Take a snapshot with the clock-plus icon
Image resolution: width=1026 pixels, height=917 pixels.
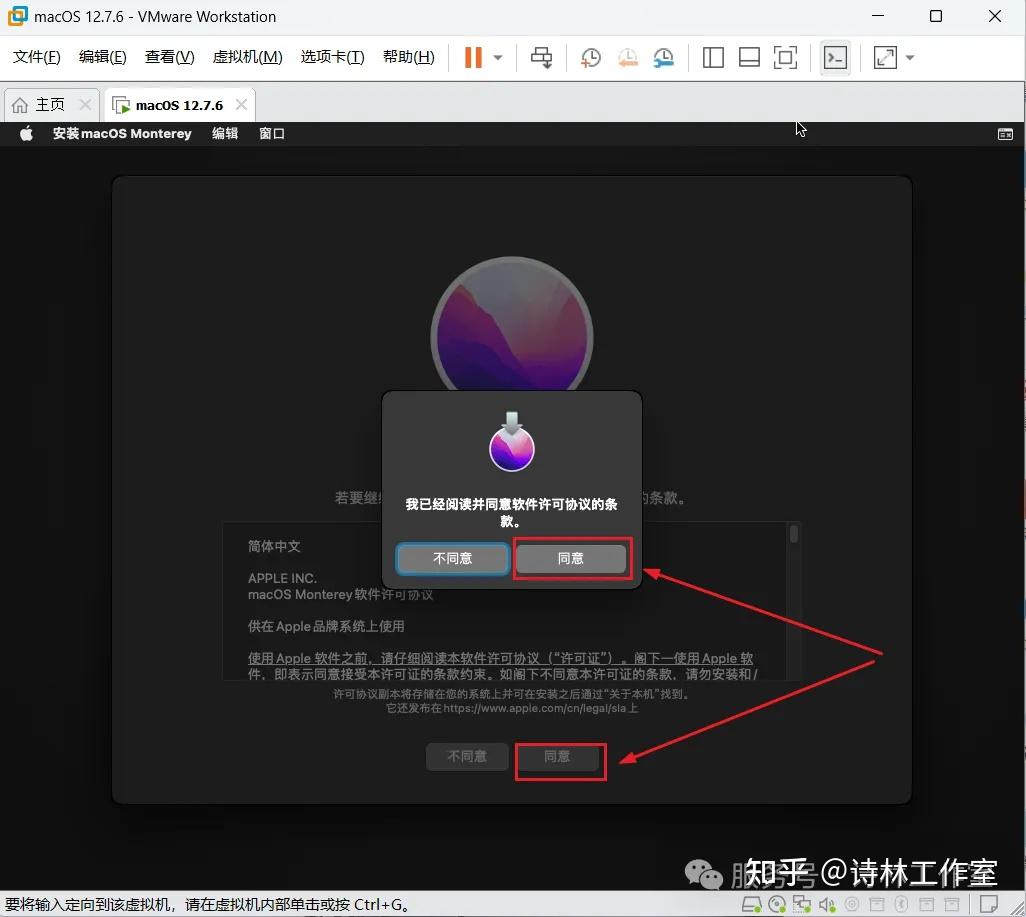coord(590,58)
